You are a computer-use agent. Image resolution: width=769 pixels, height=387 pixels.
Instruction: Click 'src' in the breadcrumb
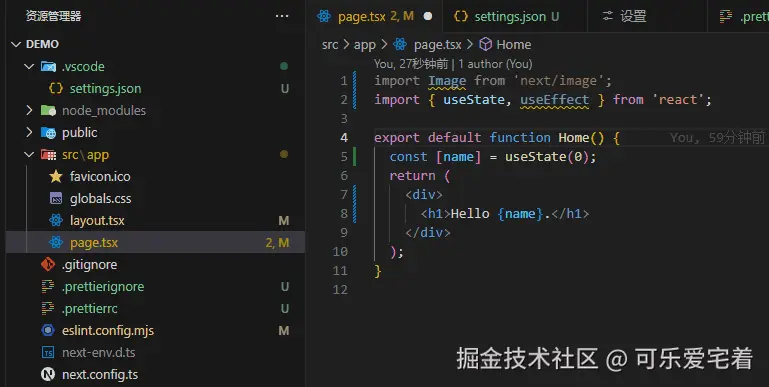pos(330,45)
